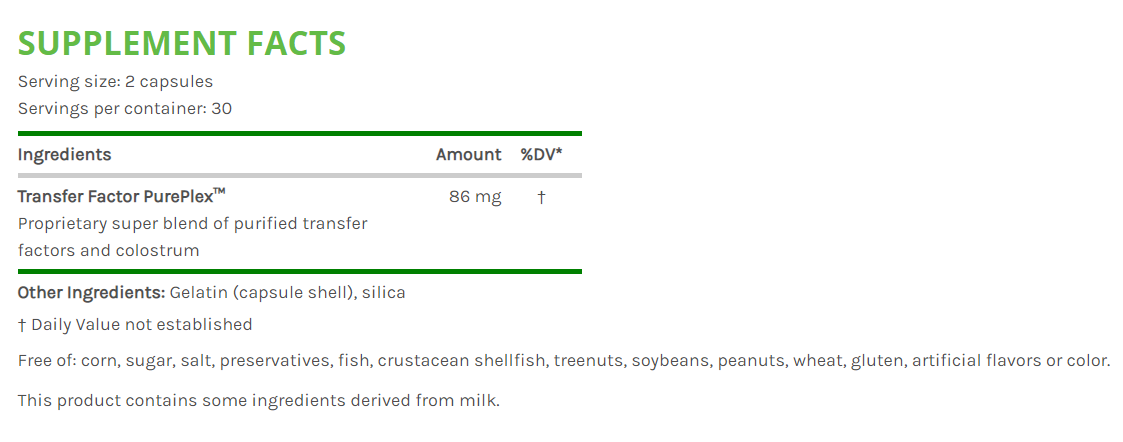Click the 'factors and colostrum' text
Screen dimensions: 1123x442
108,250
